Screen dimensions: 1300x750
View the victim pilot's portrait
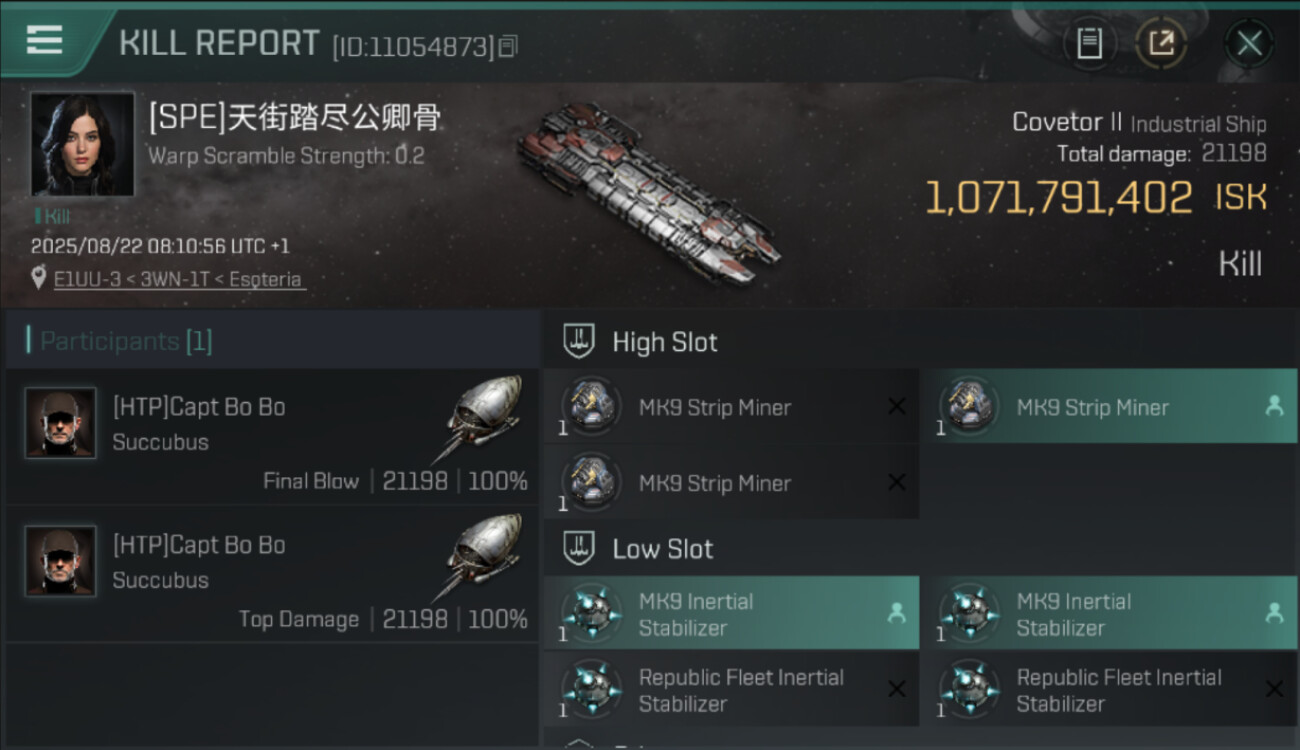82,144
